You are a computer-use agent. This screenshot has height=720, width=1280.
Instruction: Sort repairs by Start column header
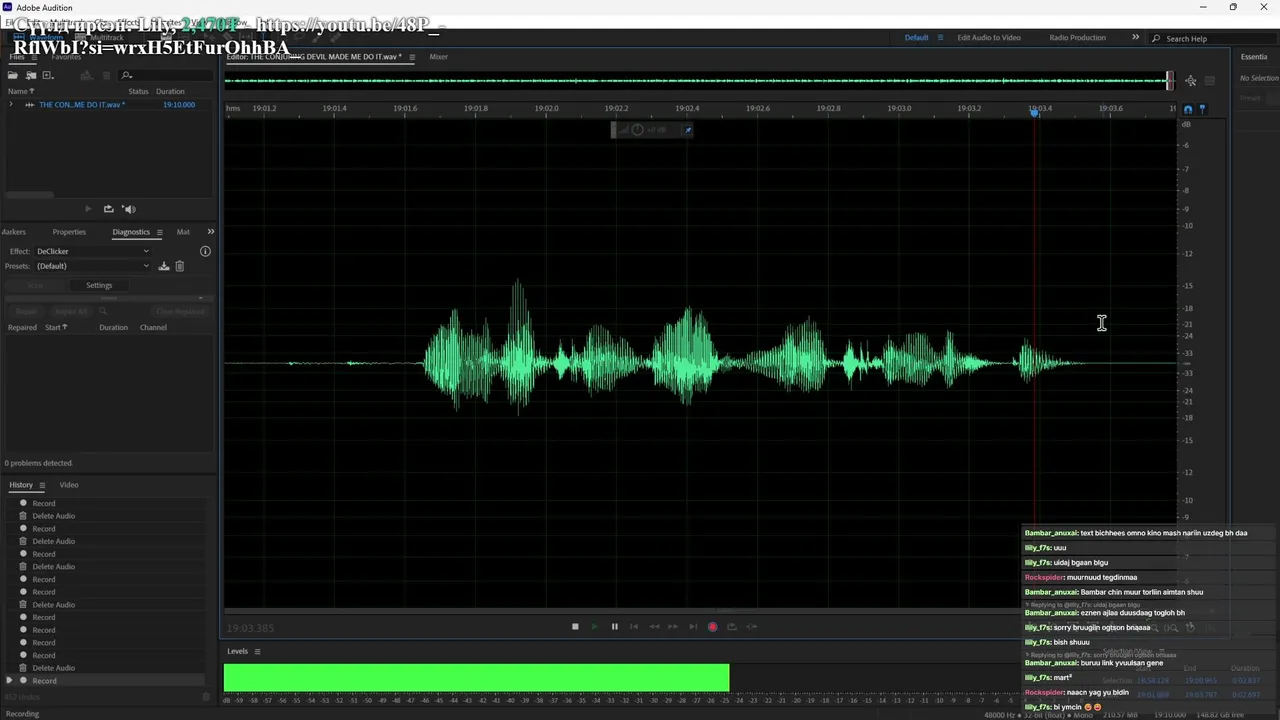[56, 327]
